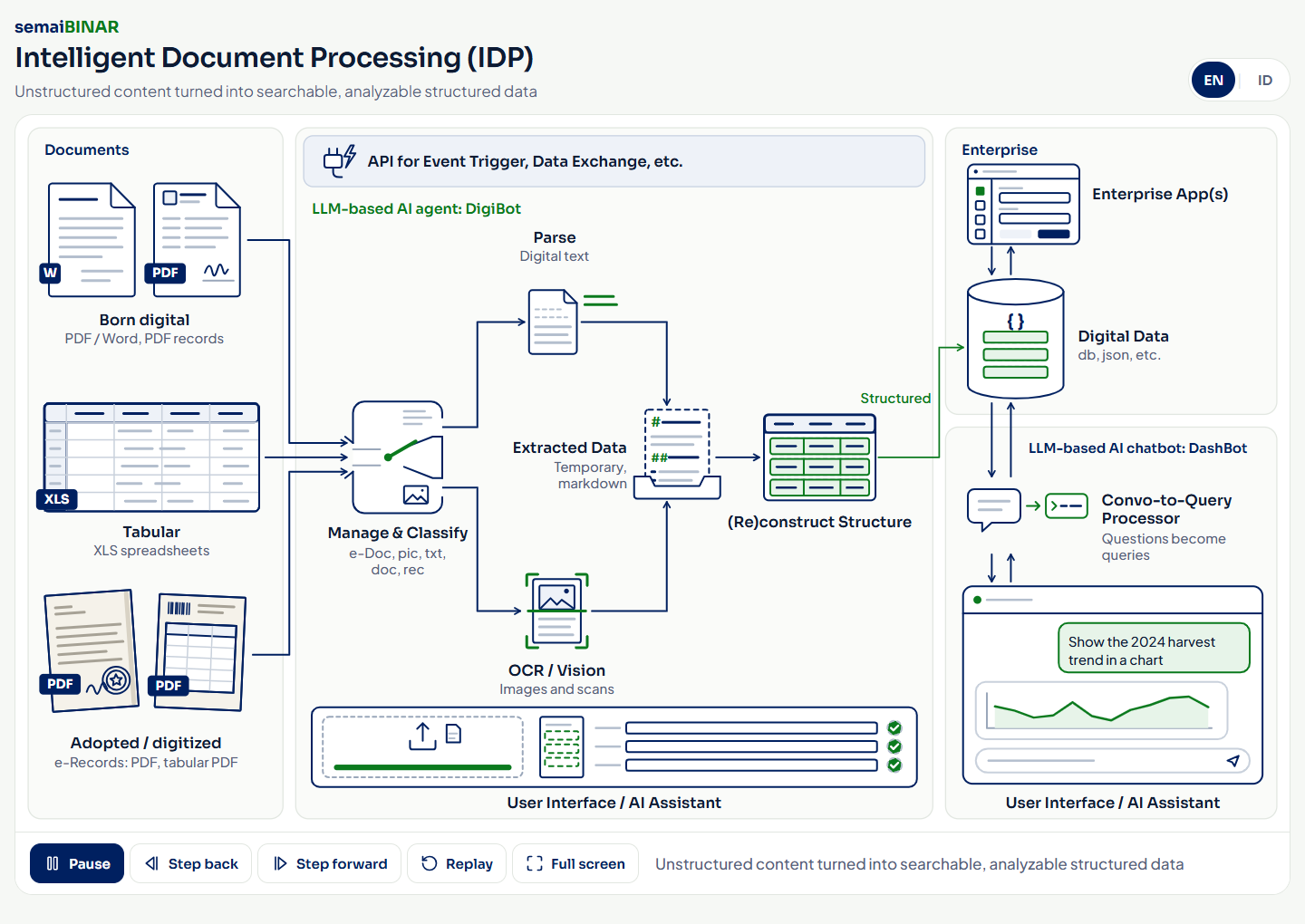The width and height of the screenshot is (1305, 924).
Task: Select the Digital Data database cylinder icon
Action: tap(1016, 339)
